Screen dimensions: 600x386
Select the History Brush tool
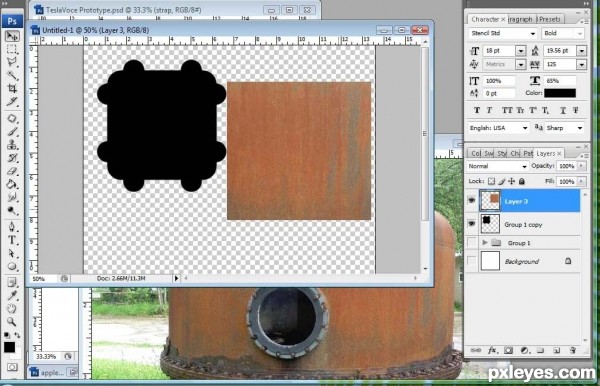pyautogui.click(x=12, y=158)
